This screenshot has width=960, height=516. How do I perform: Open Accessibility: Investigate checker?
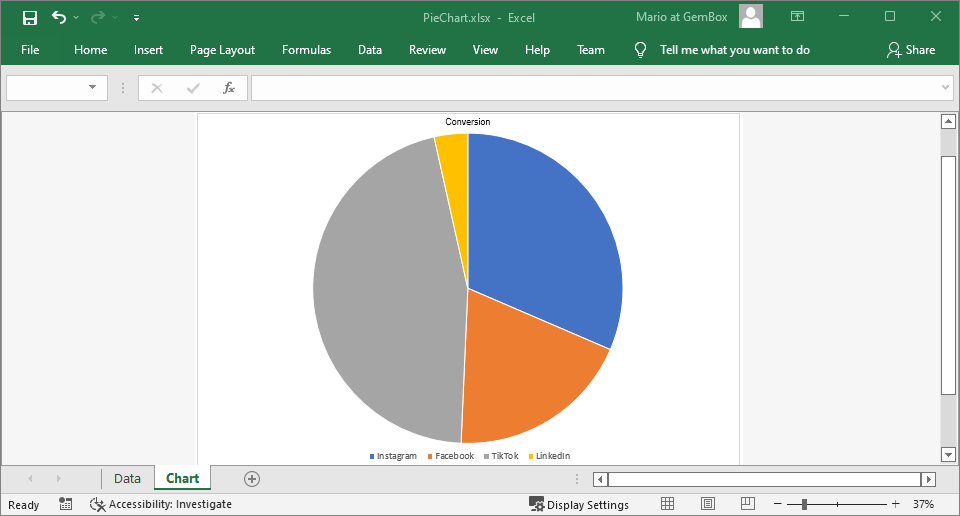(x=161, y=504)
